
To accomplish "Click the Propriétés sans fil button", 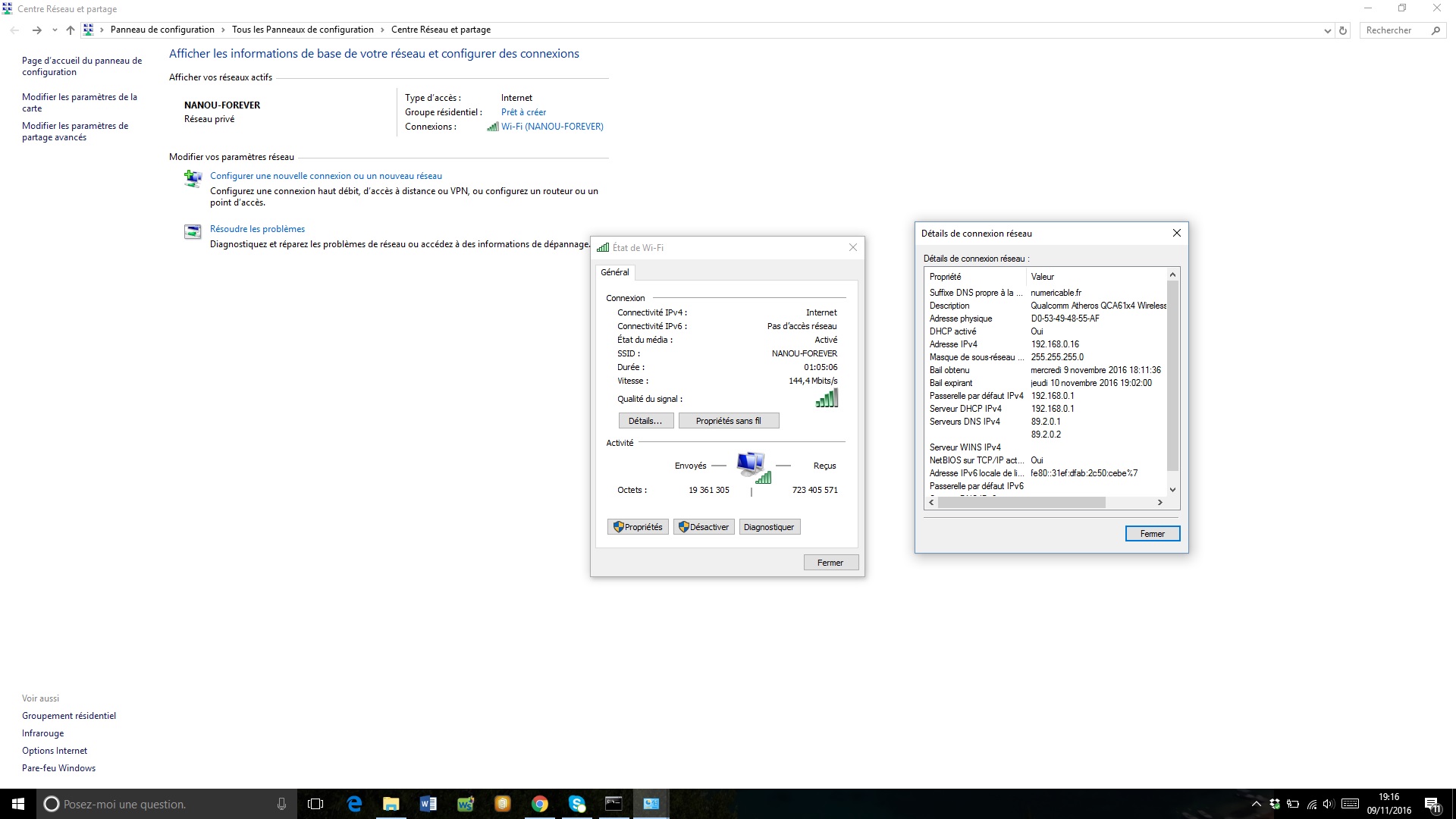I will coord(728,421).
